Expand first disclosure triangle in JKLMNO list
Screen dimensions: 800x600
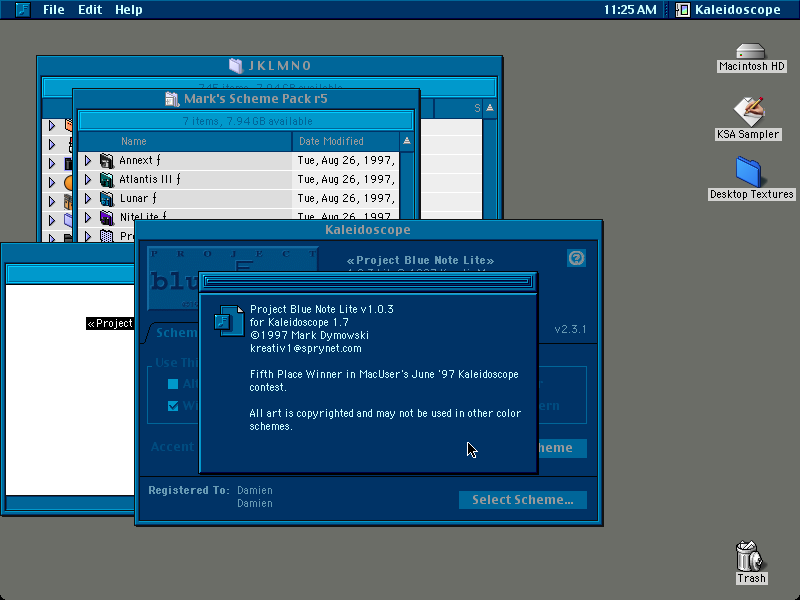(x=52, y=125)
